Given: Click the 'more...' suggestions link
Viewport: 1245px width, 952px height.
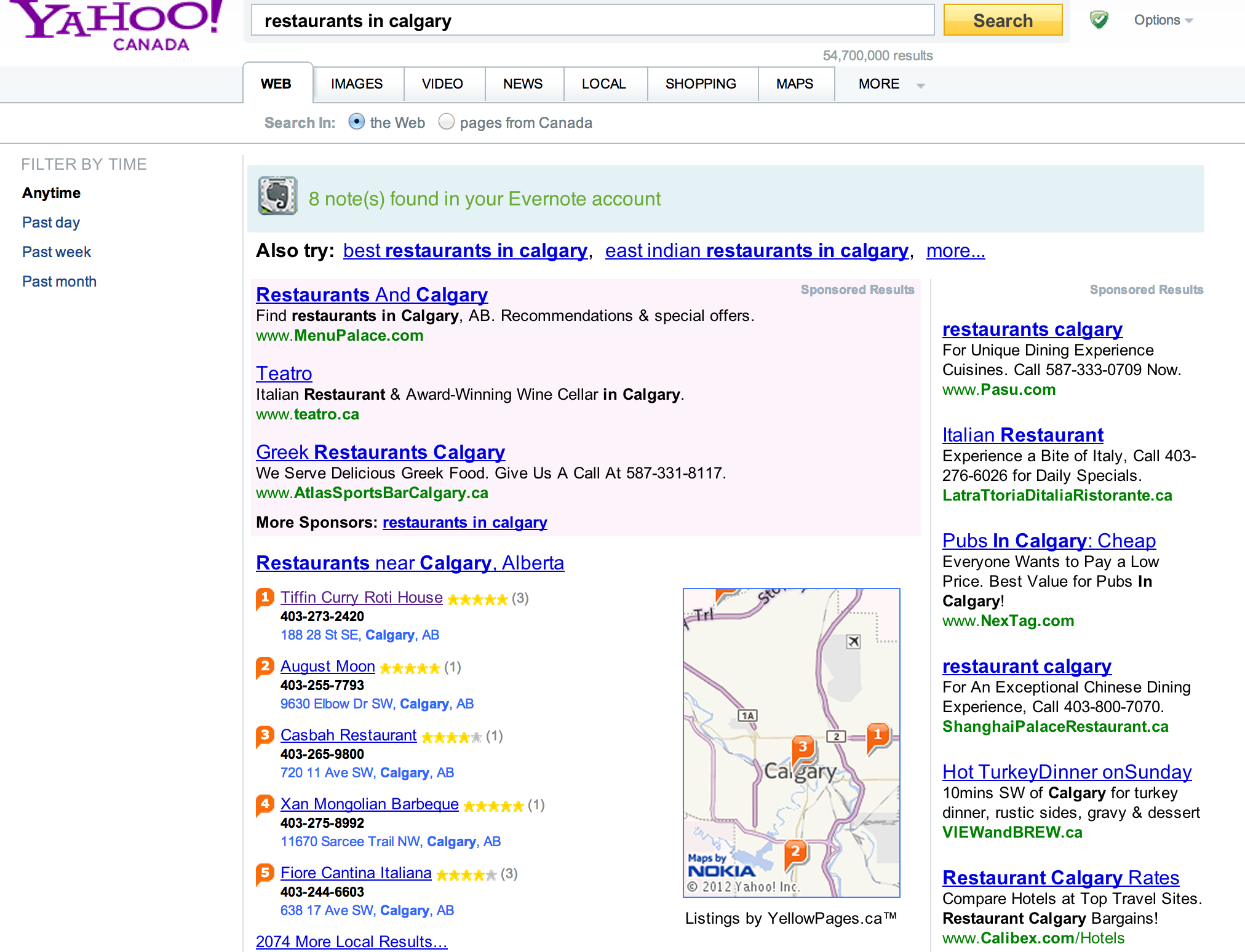Looking at the screenshot, I should pos(956,251).
